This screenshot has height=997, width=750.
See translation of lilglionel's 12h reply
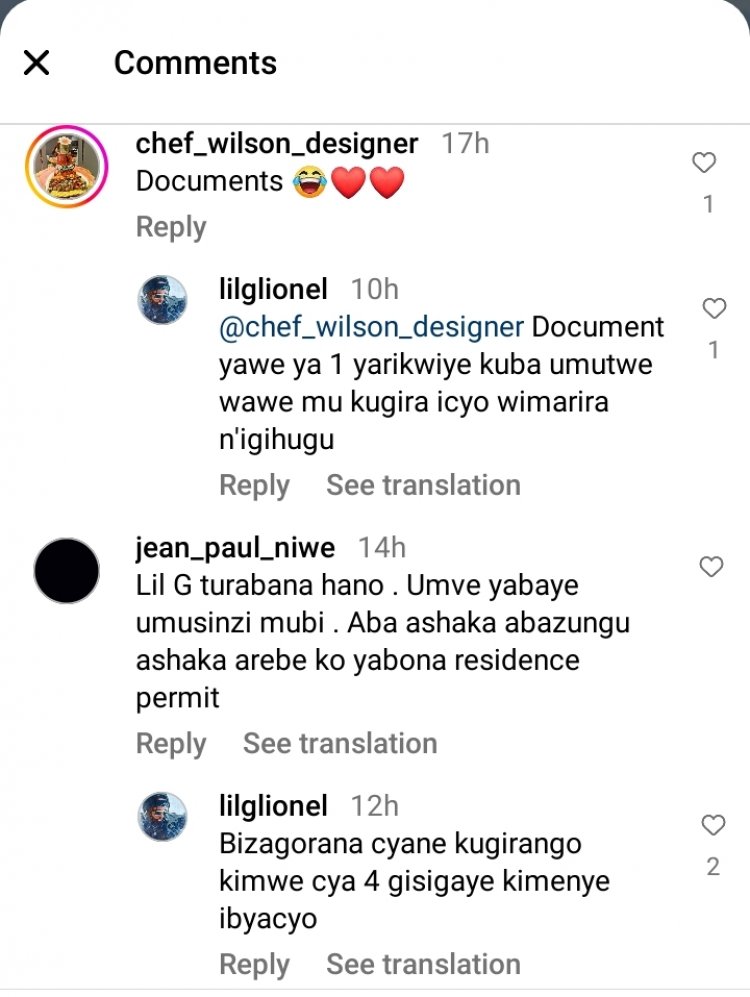pos(423,964)
